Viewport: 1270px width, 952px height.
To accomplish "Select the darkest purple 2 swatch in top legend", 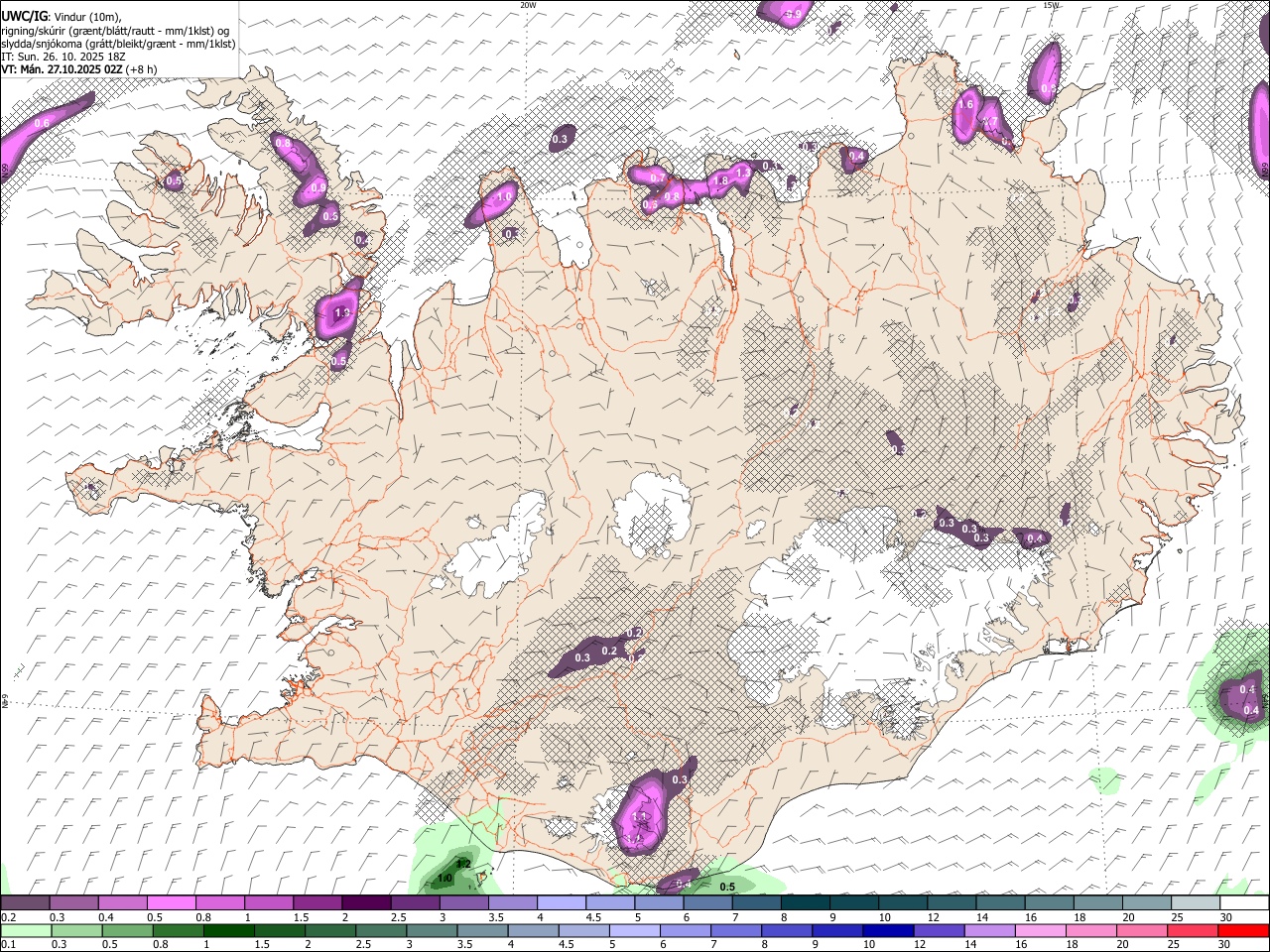I will (x=365, y=903).
